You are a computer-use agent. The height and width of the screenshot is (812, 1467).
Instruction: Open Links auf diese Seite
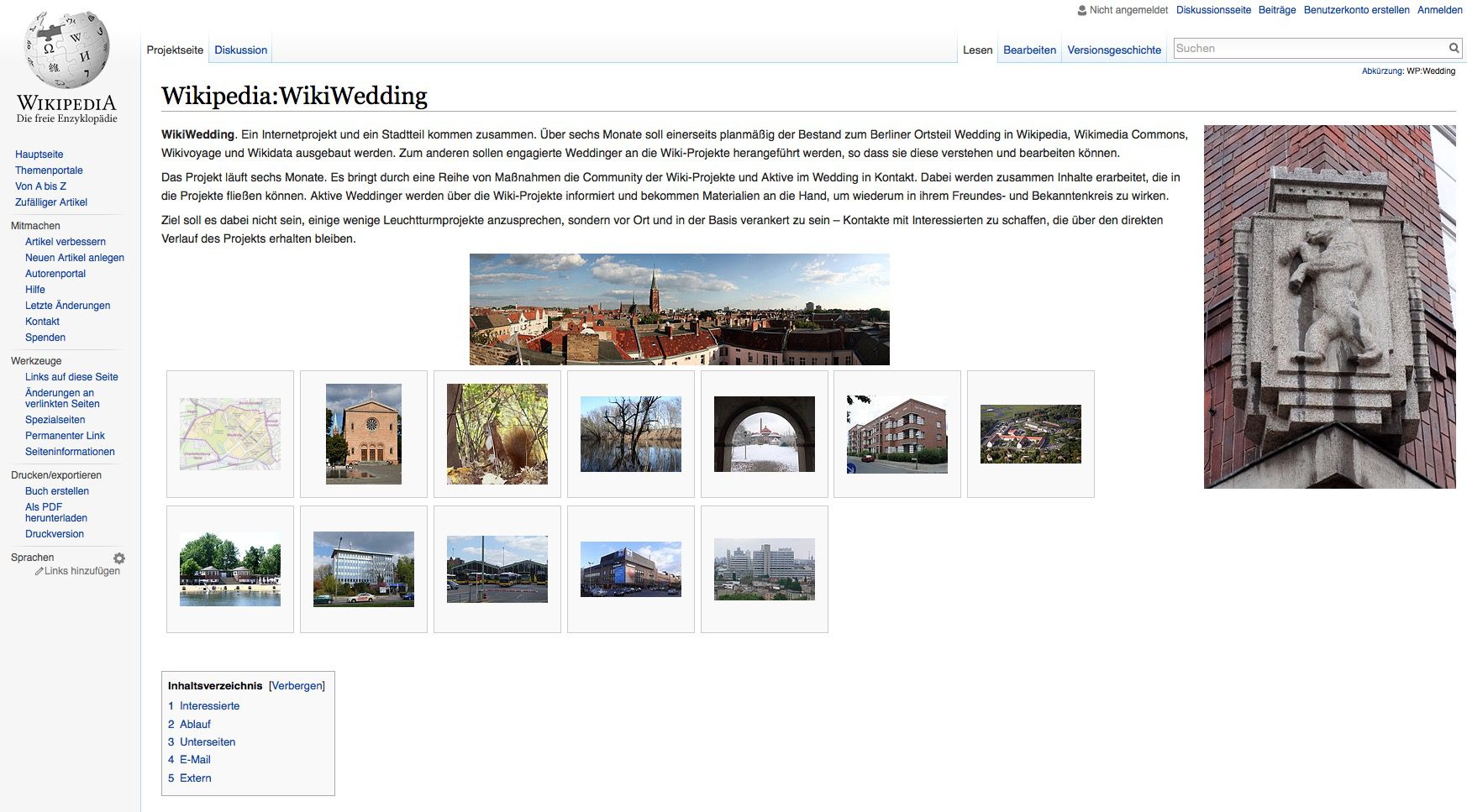tap(71, 377)
